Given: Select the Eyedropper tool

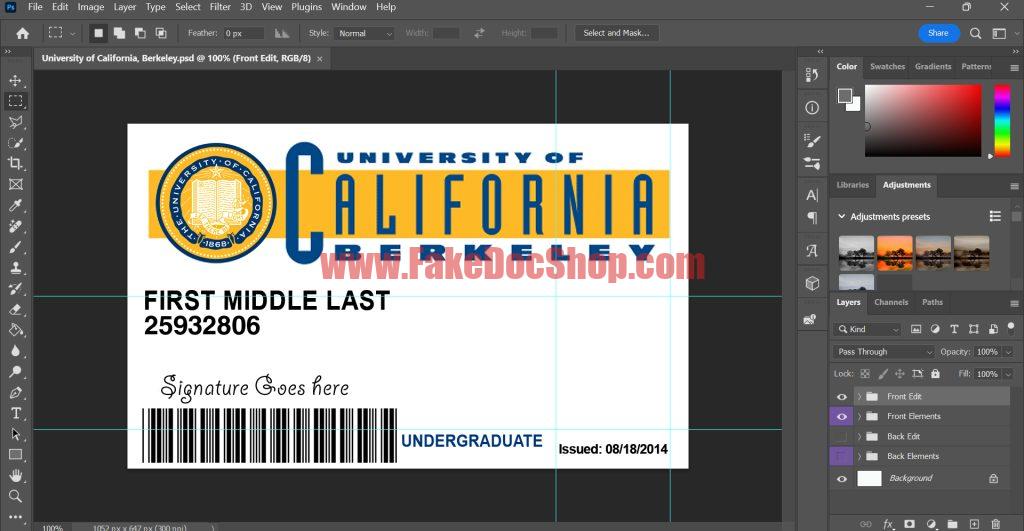Looking at the screenshot, I should (x=15, y=205).
